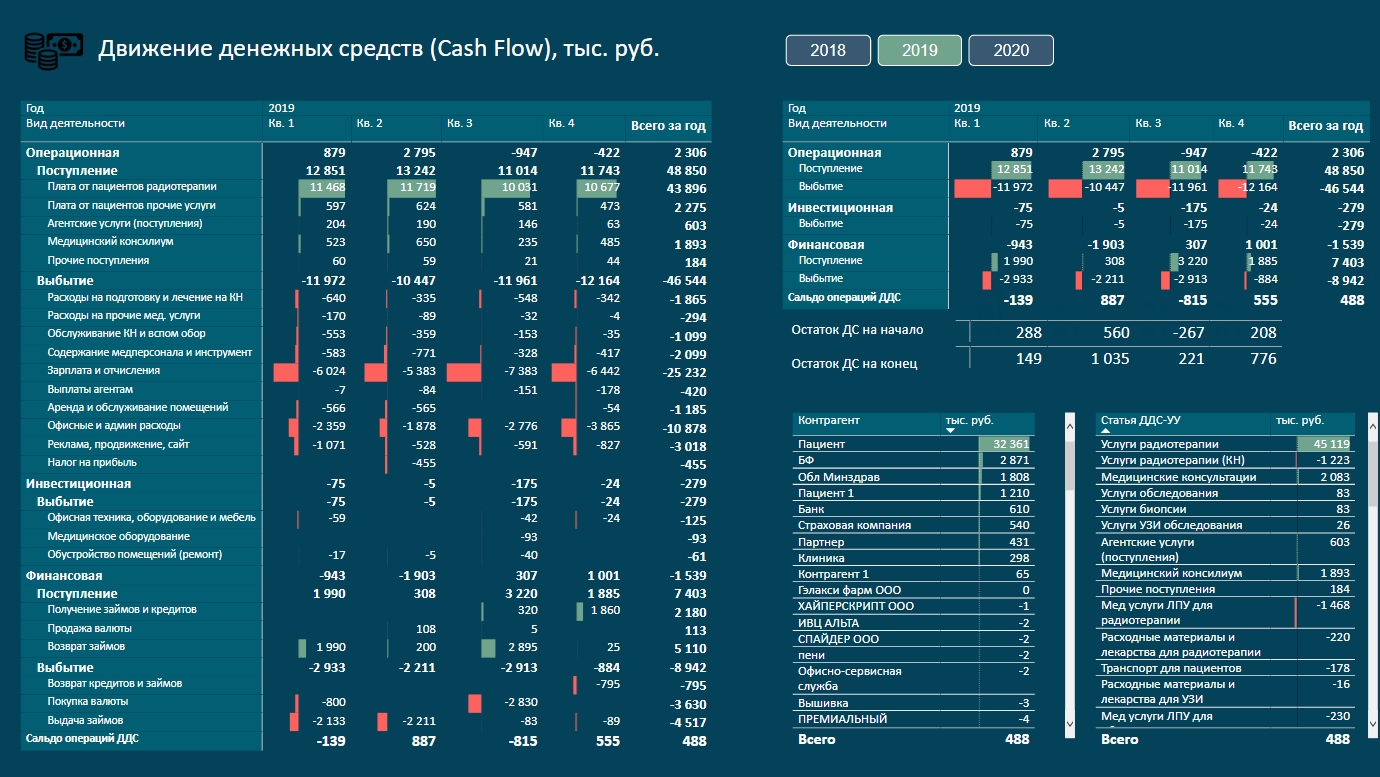Select the Клиника counterparty row
The width and height of the screenshot is (1380, 777).
pos(914,558)
